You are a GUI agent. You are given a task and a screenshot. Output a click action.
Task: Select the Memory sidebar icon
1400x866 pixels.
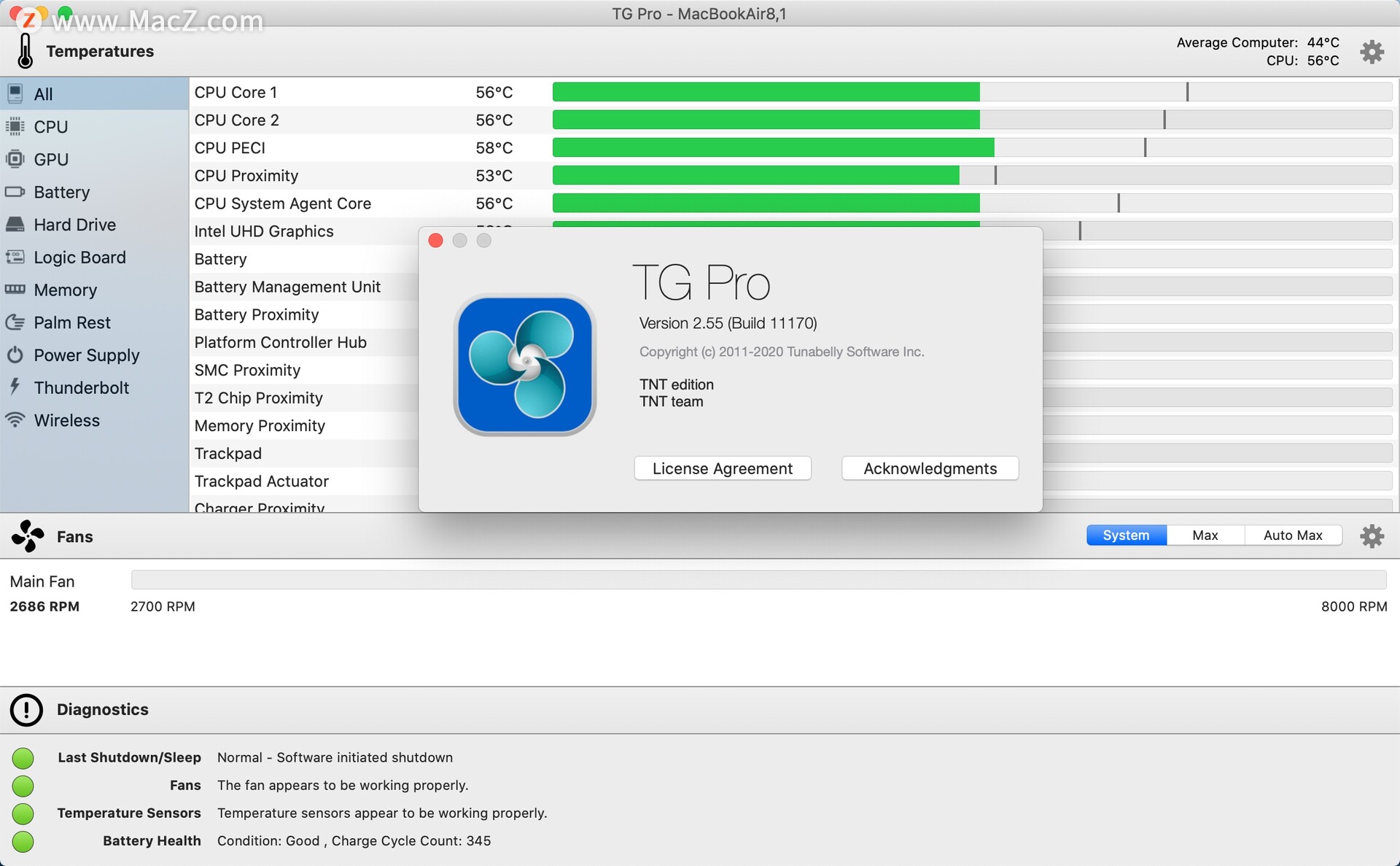pos(15,290)
